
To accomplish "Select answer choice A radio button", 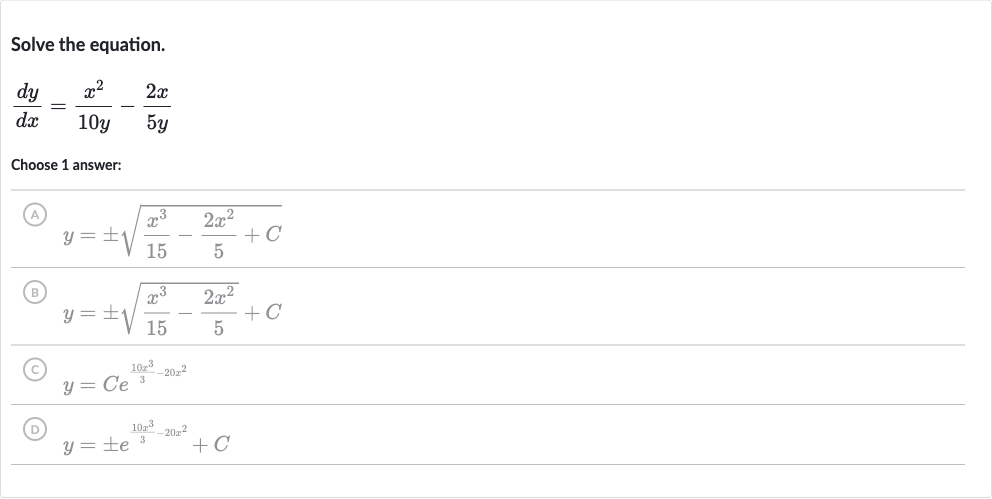I will tap(35, 215).
